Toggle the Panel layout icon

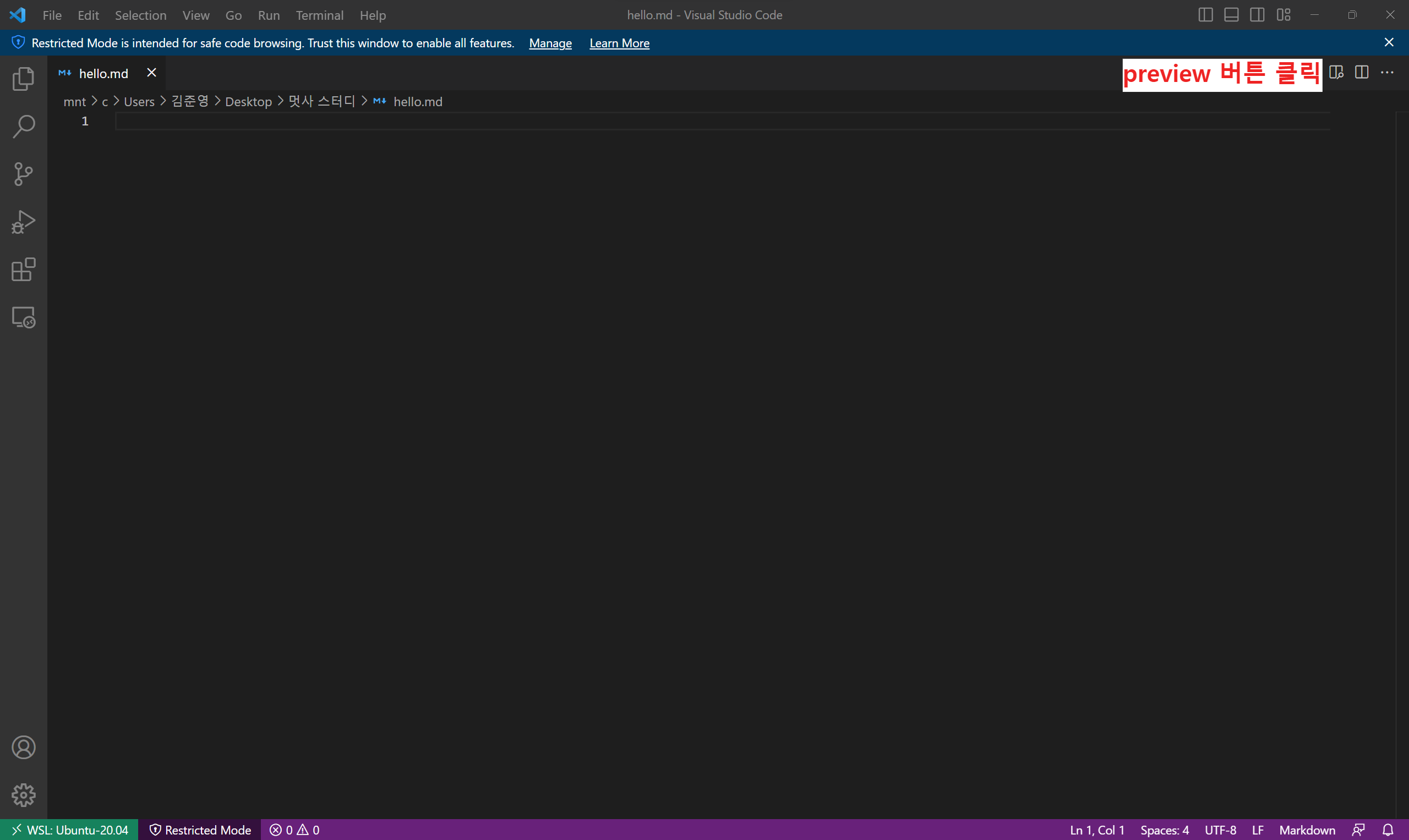1231,15
